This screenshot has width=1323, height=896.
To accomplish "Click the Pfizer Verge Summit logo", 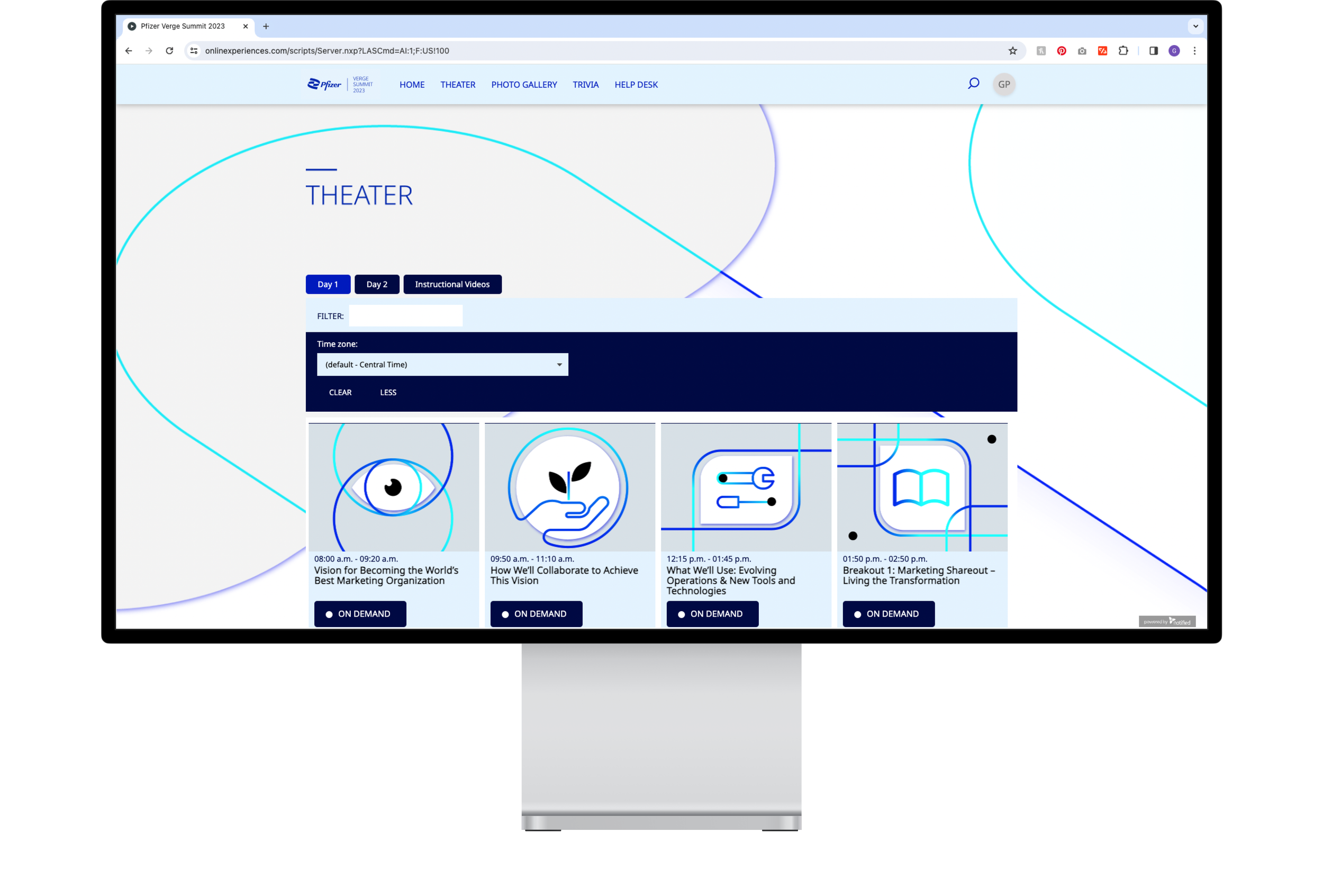I will coord(340,84).
